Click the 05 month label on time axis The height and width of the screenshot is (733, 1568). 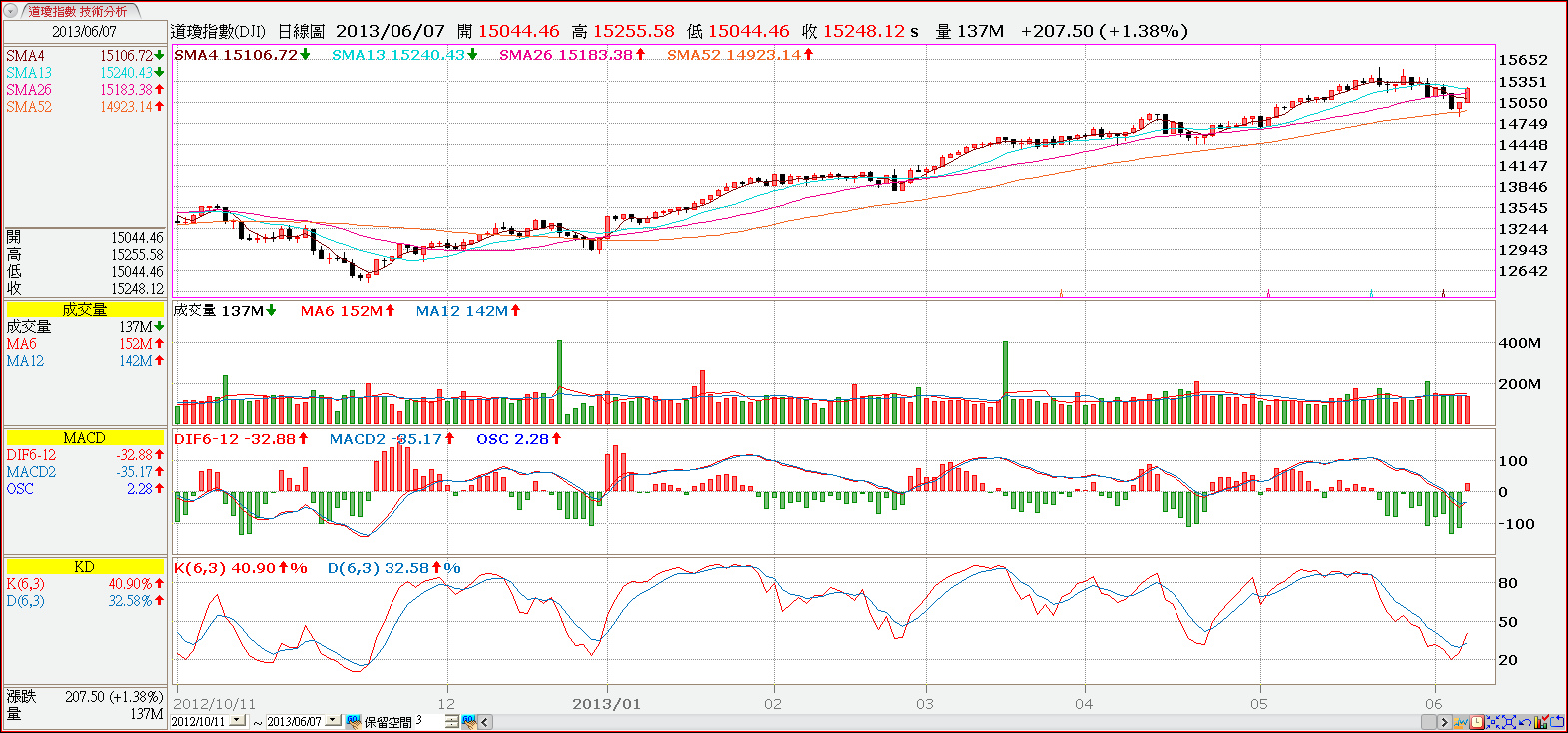1259,704
